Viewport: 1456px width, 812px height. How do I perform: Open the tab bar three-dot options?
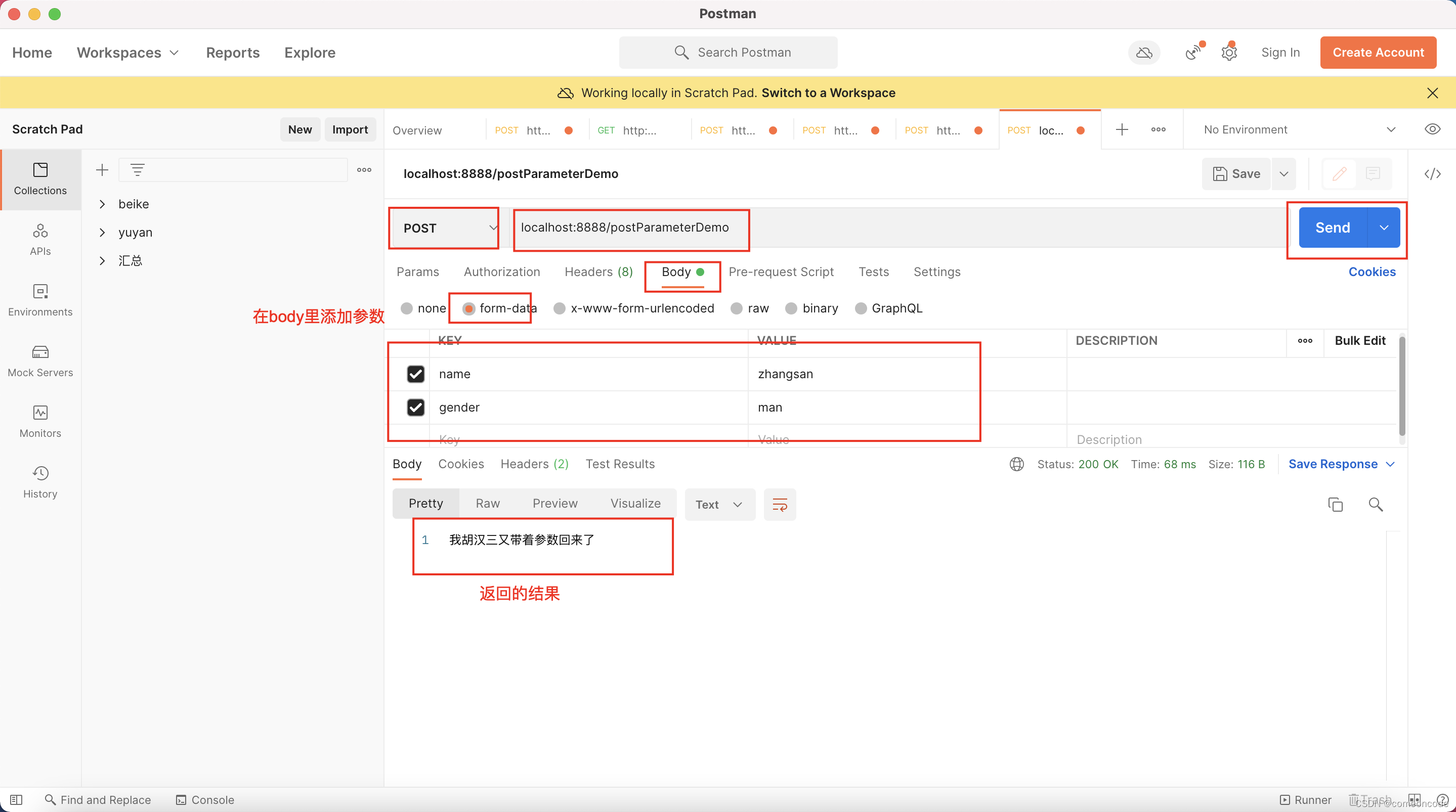coord(1158,129)
